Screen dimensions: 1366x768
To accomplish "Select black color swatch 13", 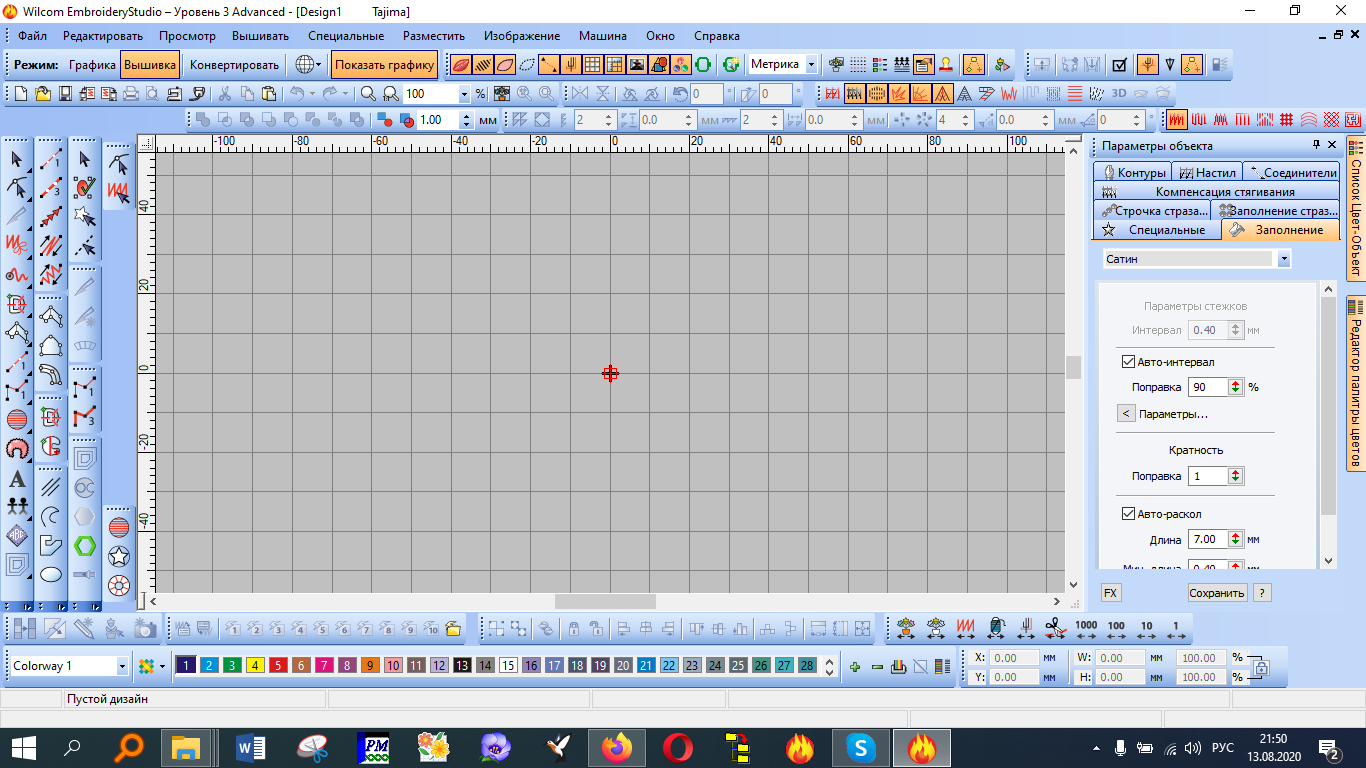I will pos(461,666).
